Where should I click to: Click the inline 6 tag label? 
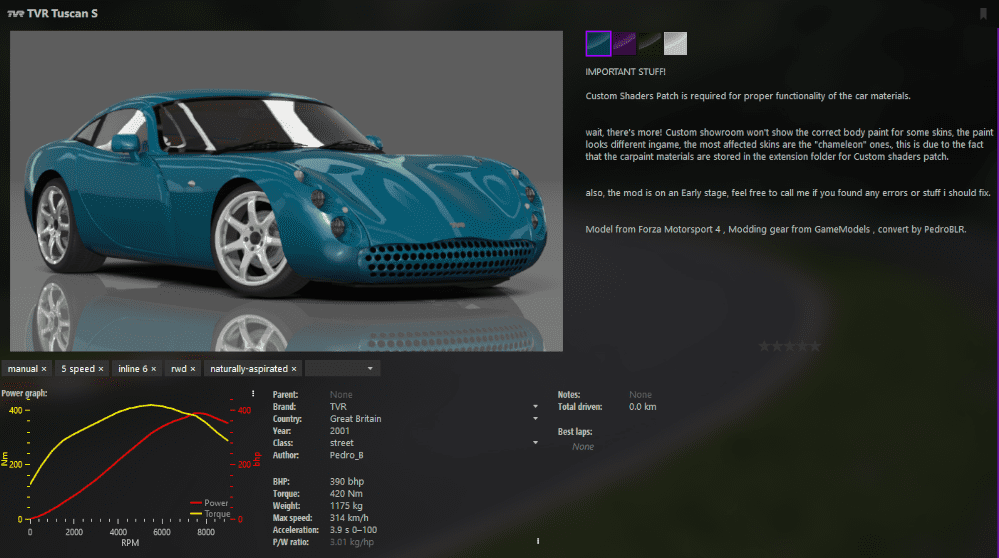pyautogui.click(x=133, y=369)
